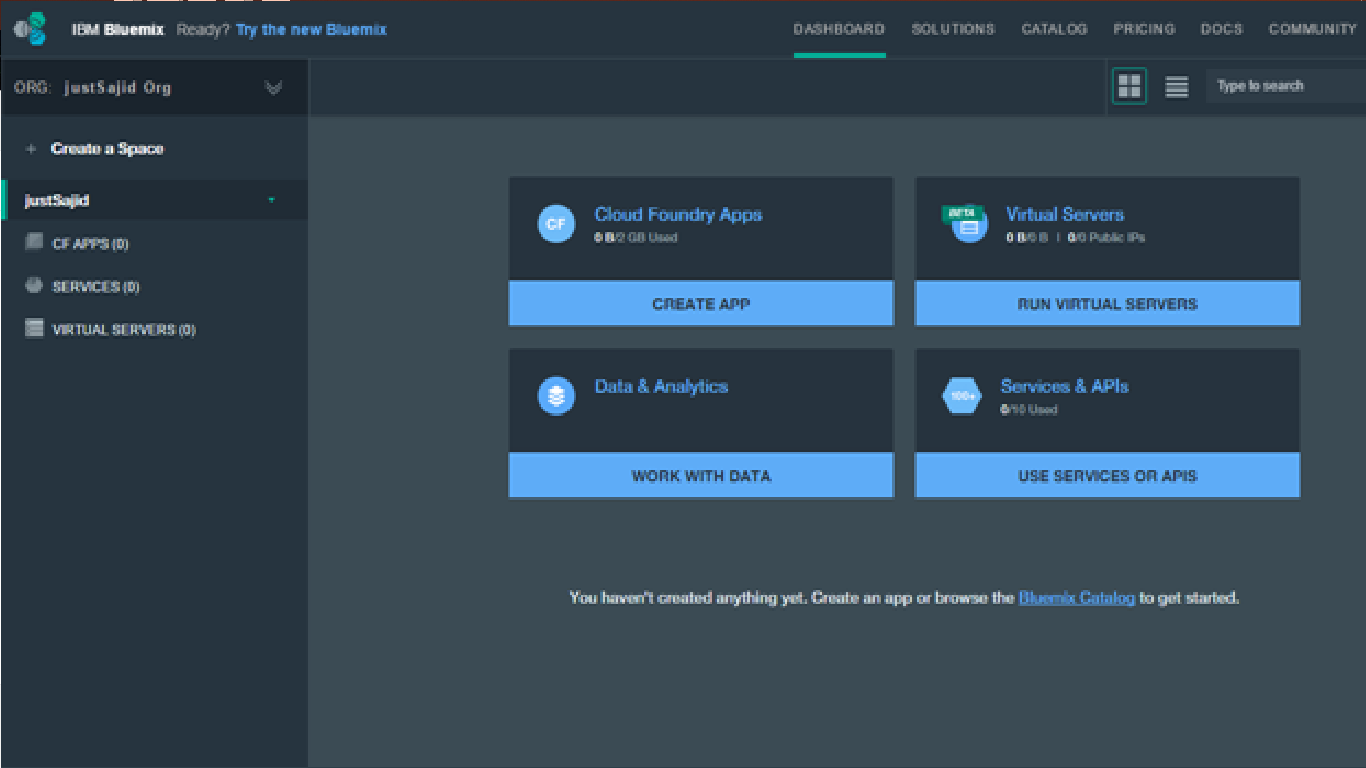Click the Services & APIs title
1366x768 pixels.
coord(1065,386)
